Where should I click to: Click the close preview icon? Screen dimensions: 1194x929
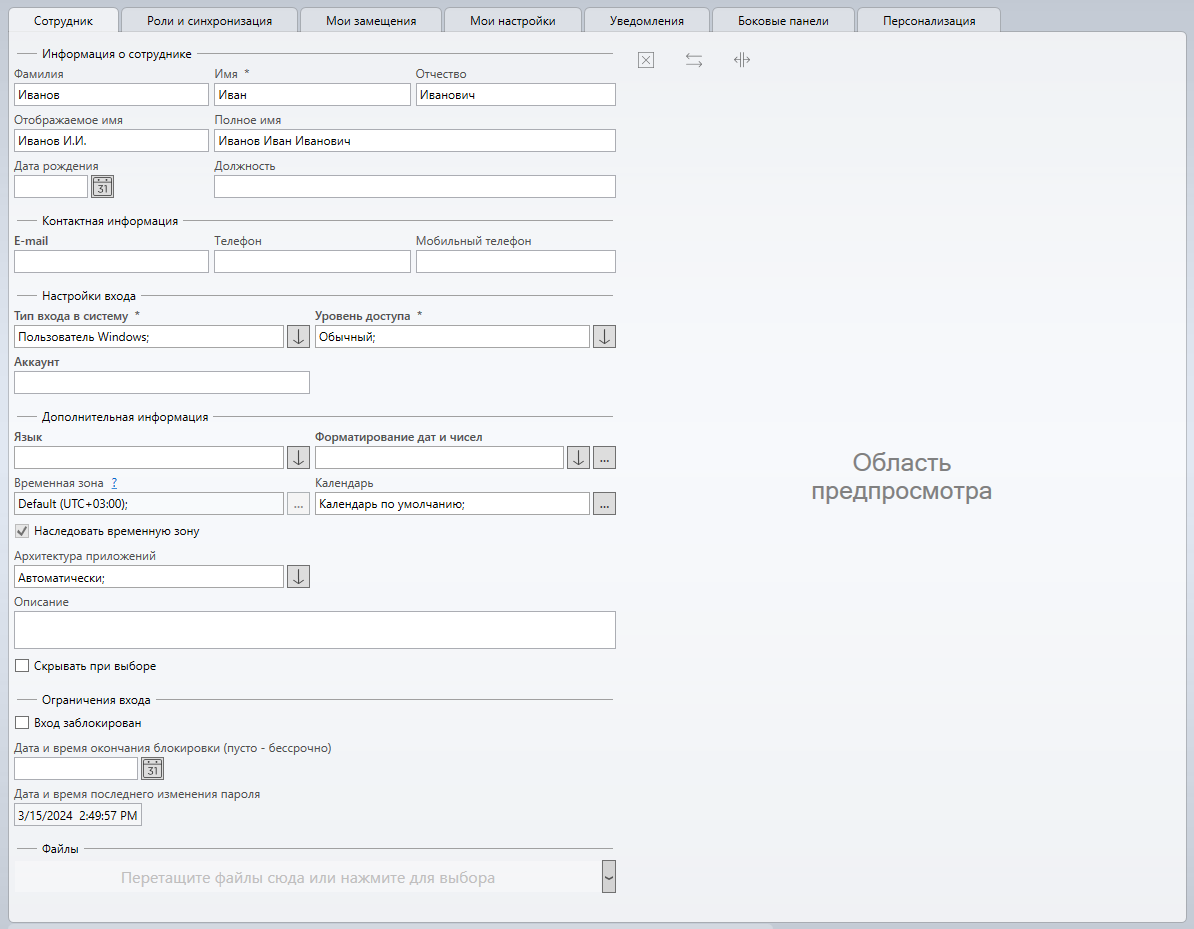click(646, 60)
